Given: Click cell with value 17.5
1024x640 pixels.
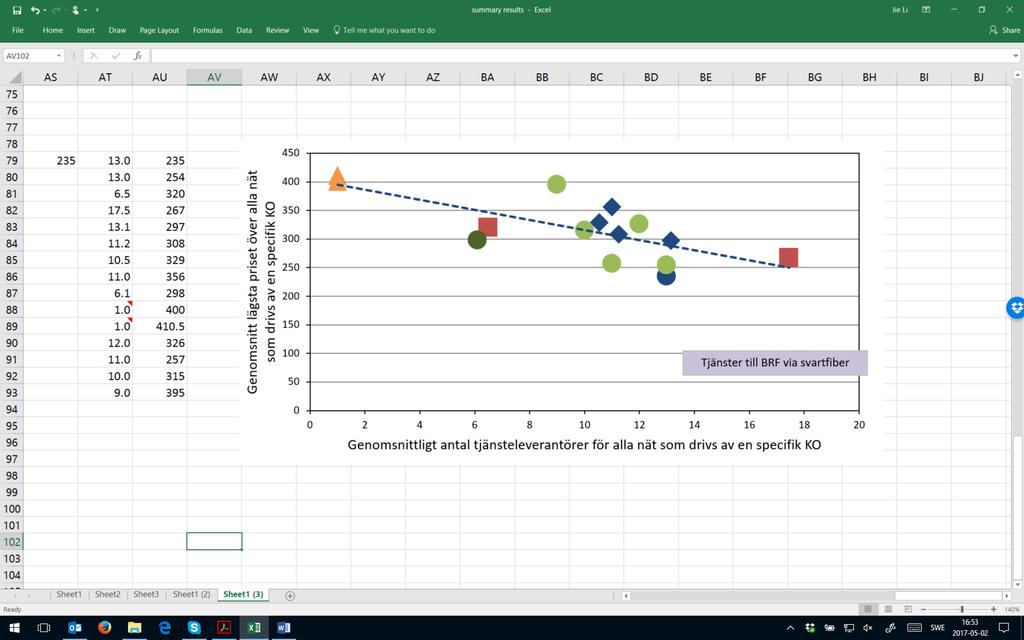Looking at the screenshot, I should click(105, 210).
